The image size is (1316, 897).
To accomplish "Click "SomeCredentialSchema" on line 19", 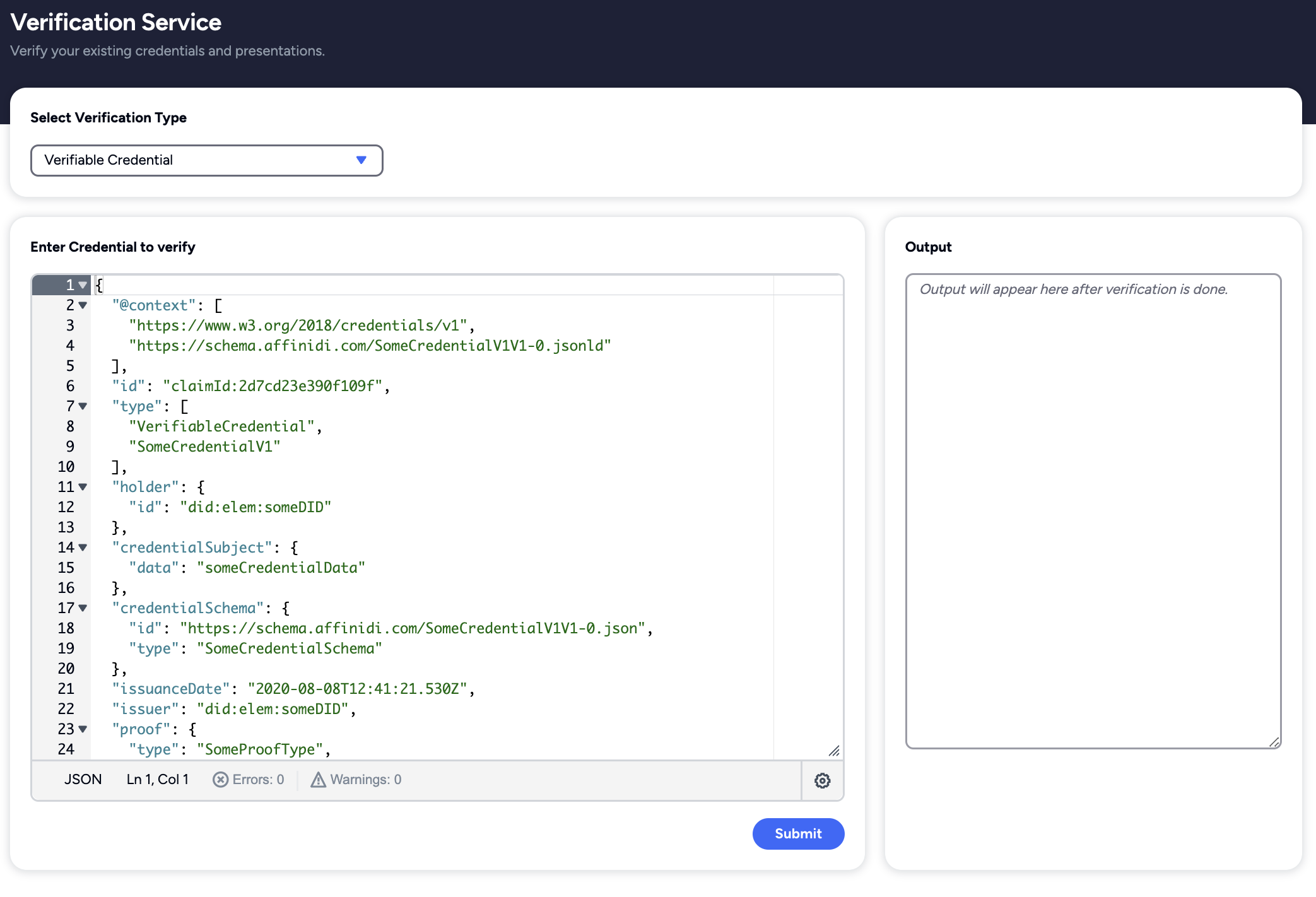I will tap(290, 648).
